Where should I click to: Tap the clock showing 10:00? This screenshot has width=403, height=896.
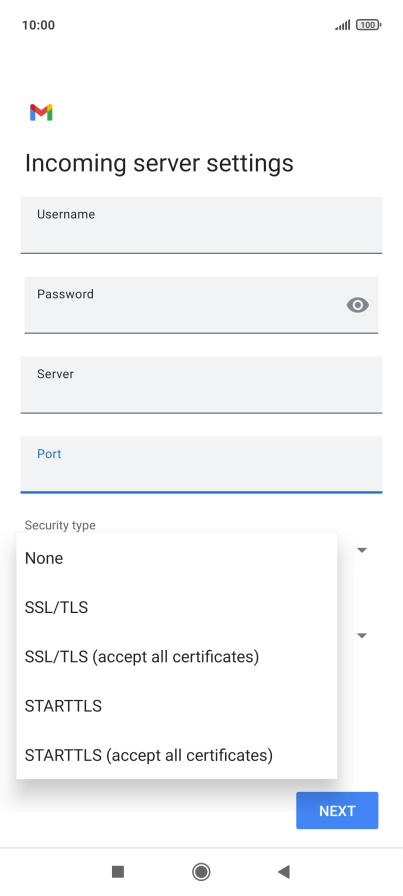(38, 25)
